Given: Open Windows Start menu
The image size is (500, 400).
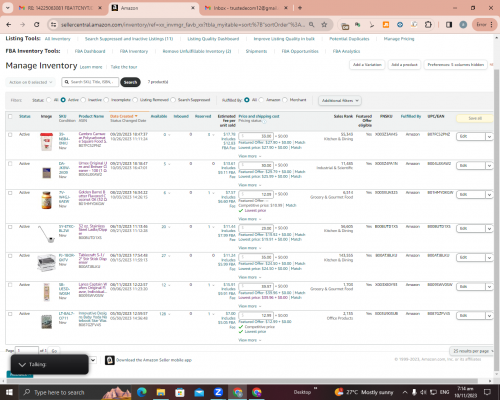Looking at the screenshot, I should (9, 392).
